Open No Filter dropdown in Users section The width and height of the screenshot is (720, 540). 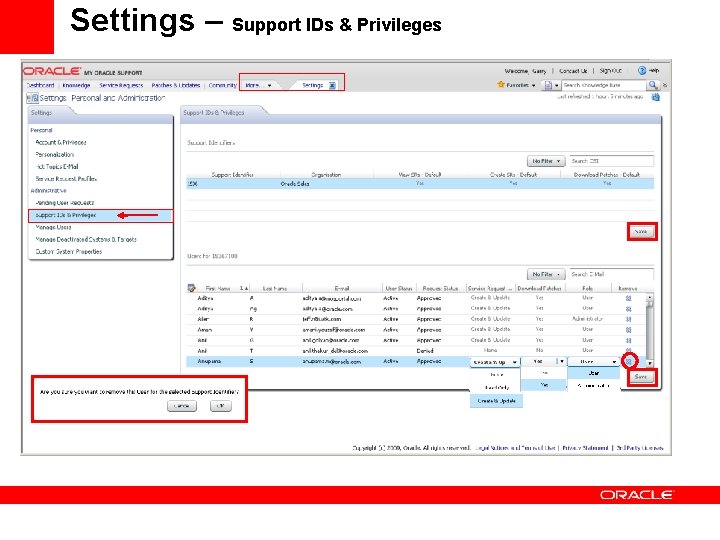coord(546,274)
